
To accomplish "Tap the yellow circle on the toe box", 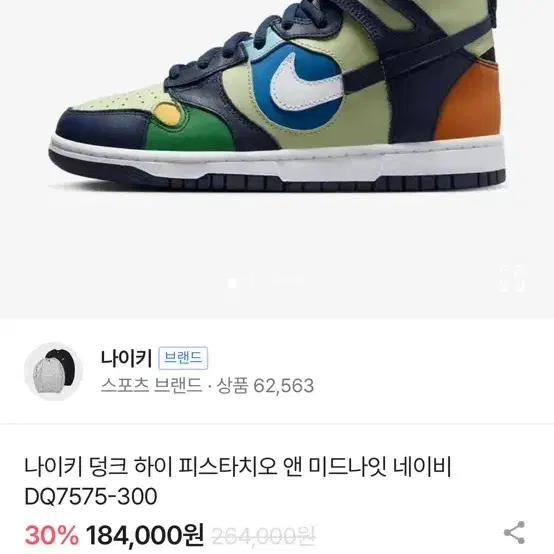I will coord(167,114).
